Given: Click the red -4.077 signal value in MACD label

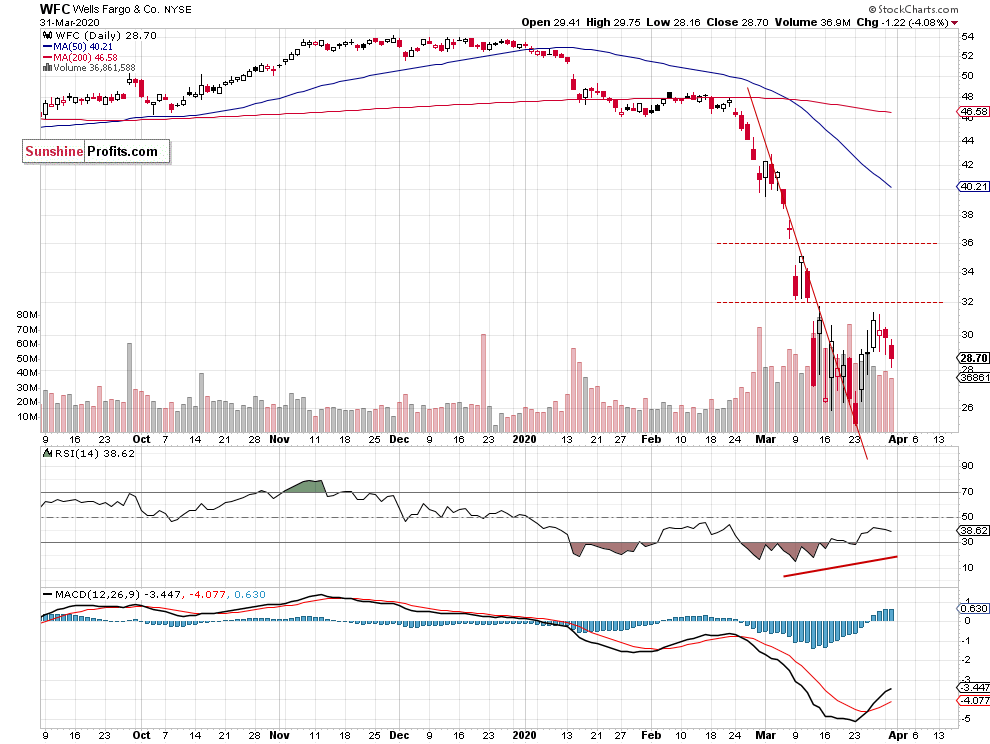Looking at the screenshot, I should coord(208,594).
